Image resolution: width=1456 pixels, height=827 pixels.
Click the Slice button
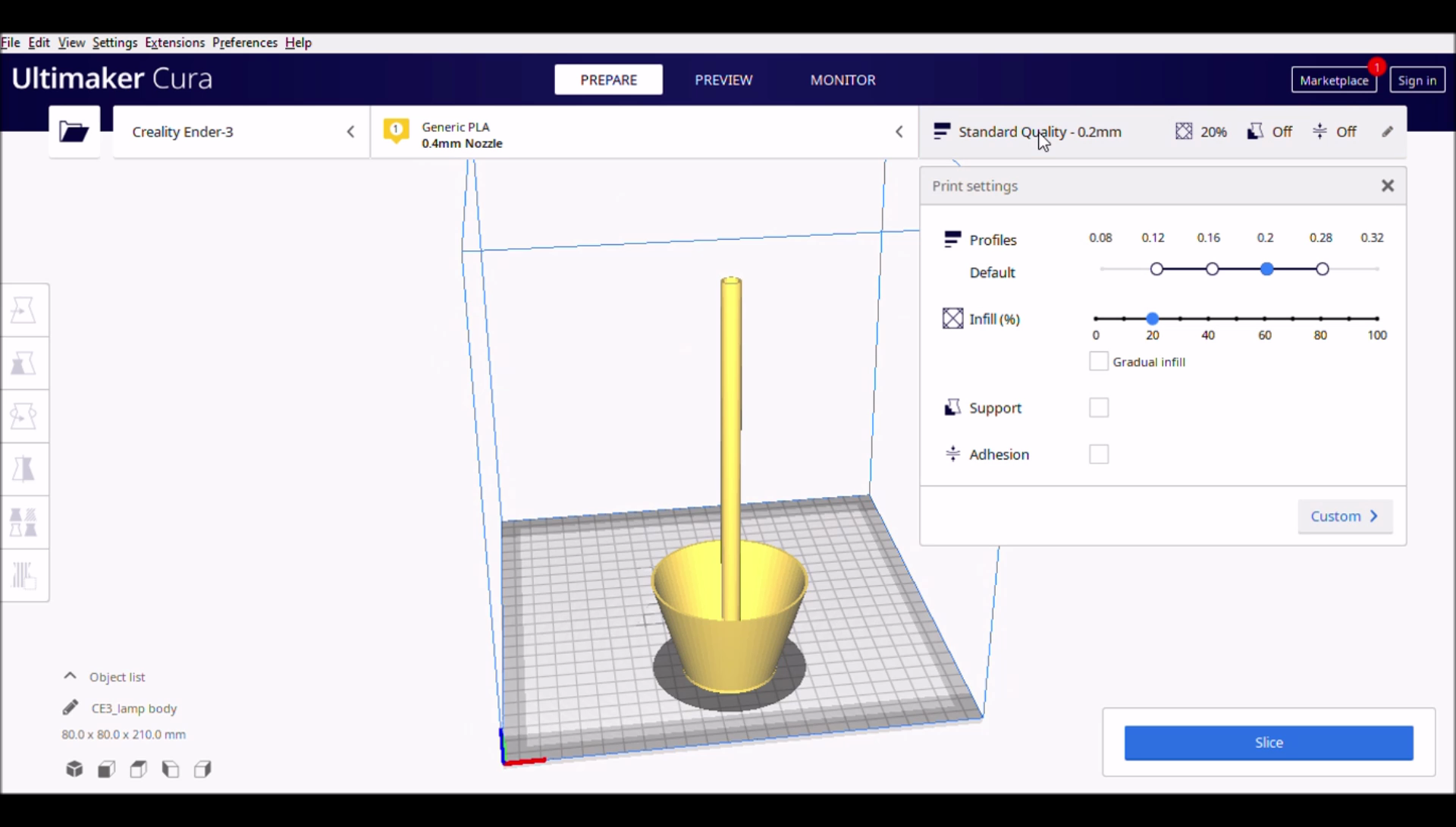1268,742
